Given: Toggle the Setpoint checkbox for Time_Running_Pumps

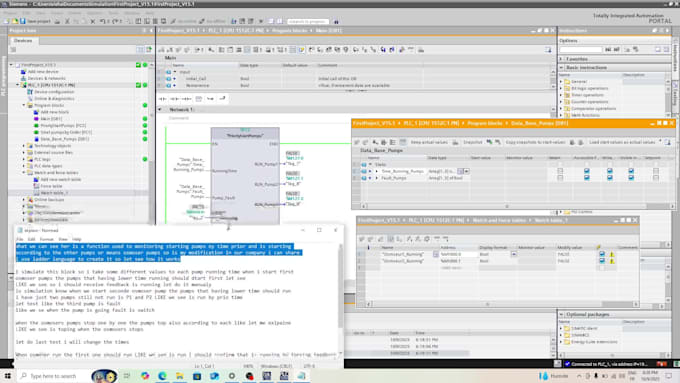Looking at the screenshot, I should 656,171.
